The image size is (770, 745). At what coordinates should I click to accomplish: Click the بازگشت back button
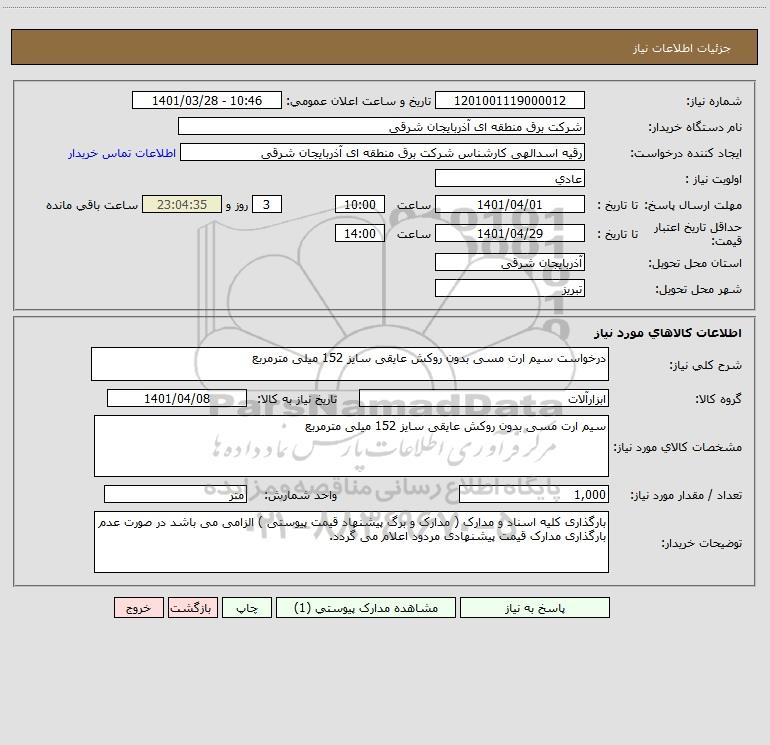(192, 607)
